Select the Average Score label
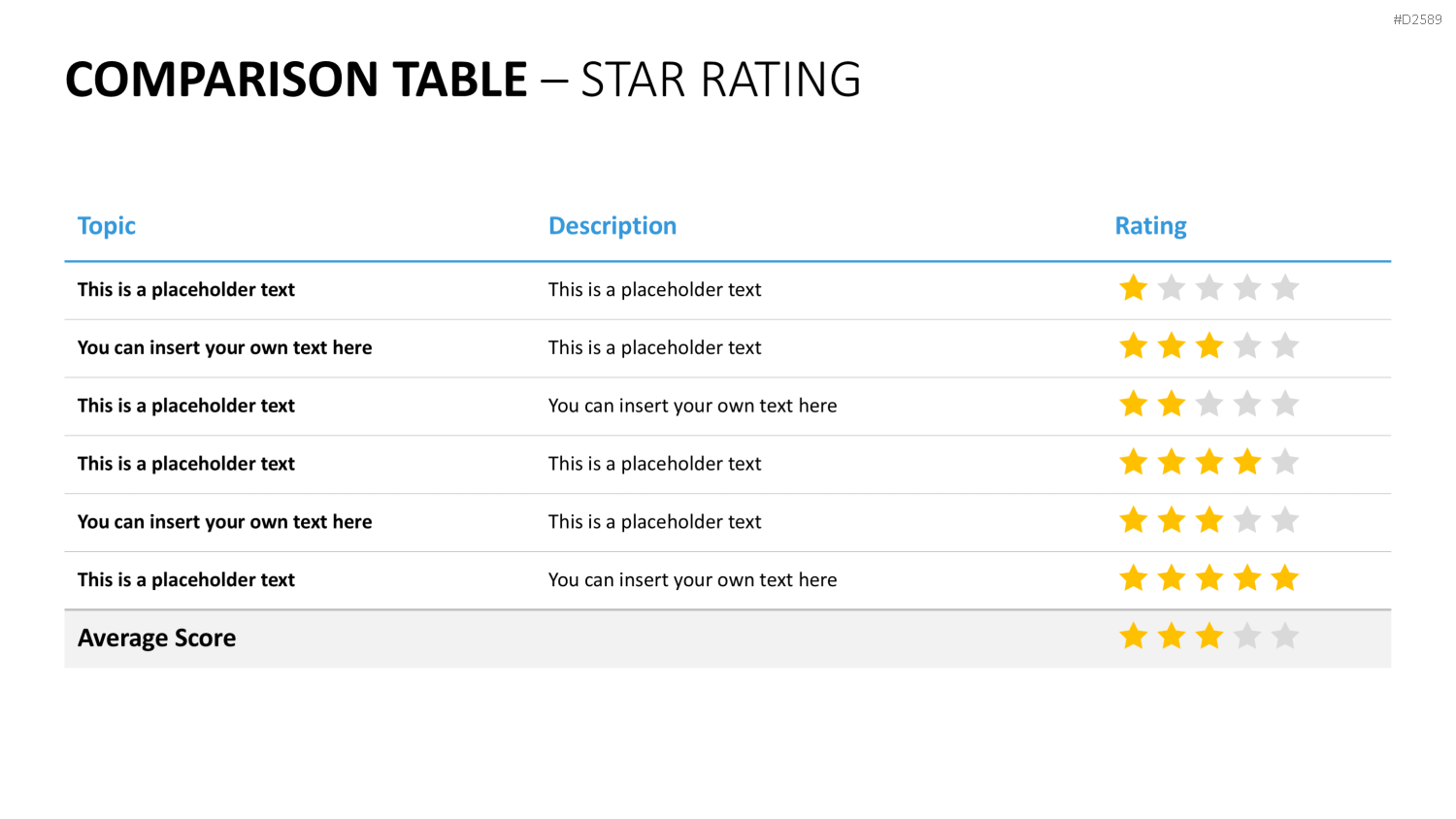 click(x=156, y=639)
